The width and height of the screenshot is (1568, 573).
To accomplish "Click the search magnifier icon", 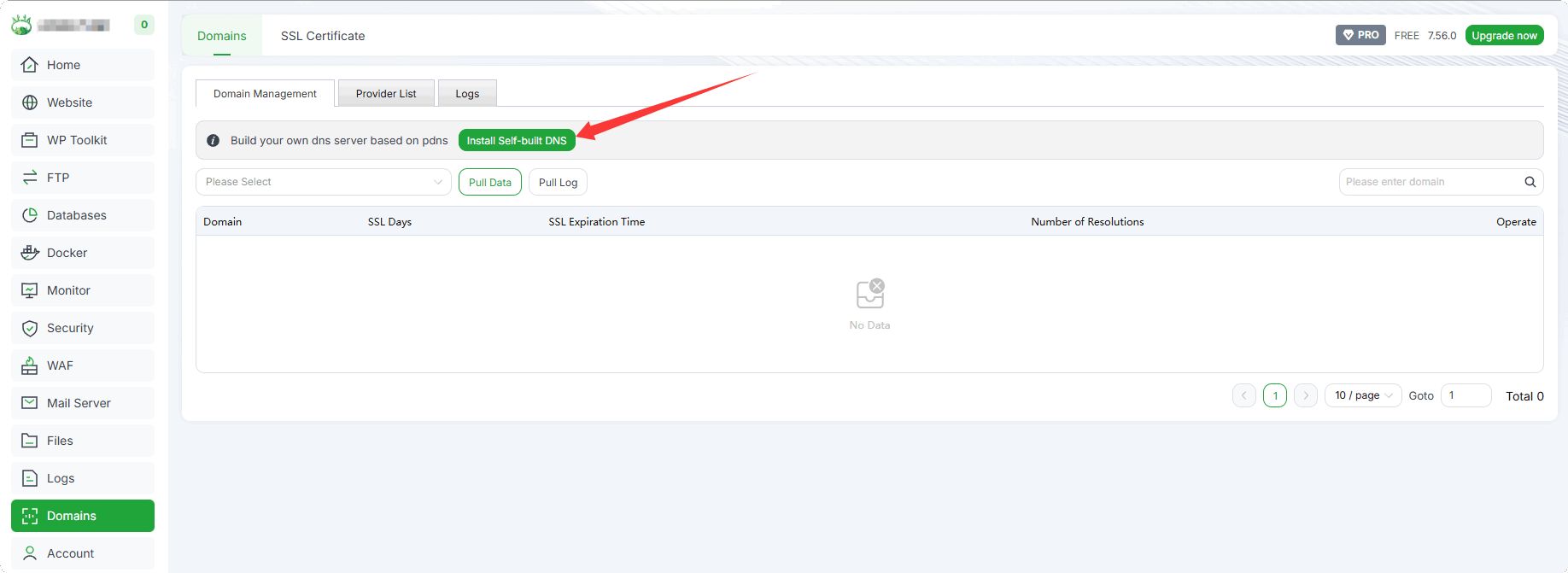I will 1530,182.
